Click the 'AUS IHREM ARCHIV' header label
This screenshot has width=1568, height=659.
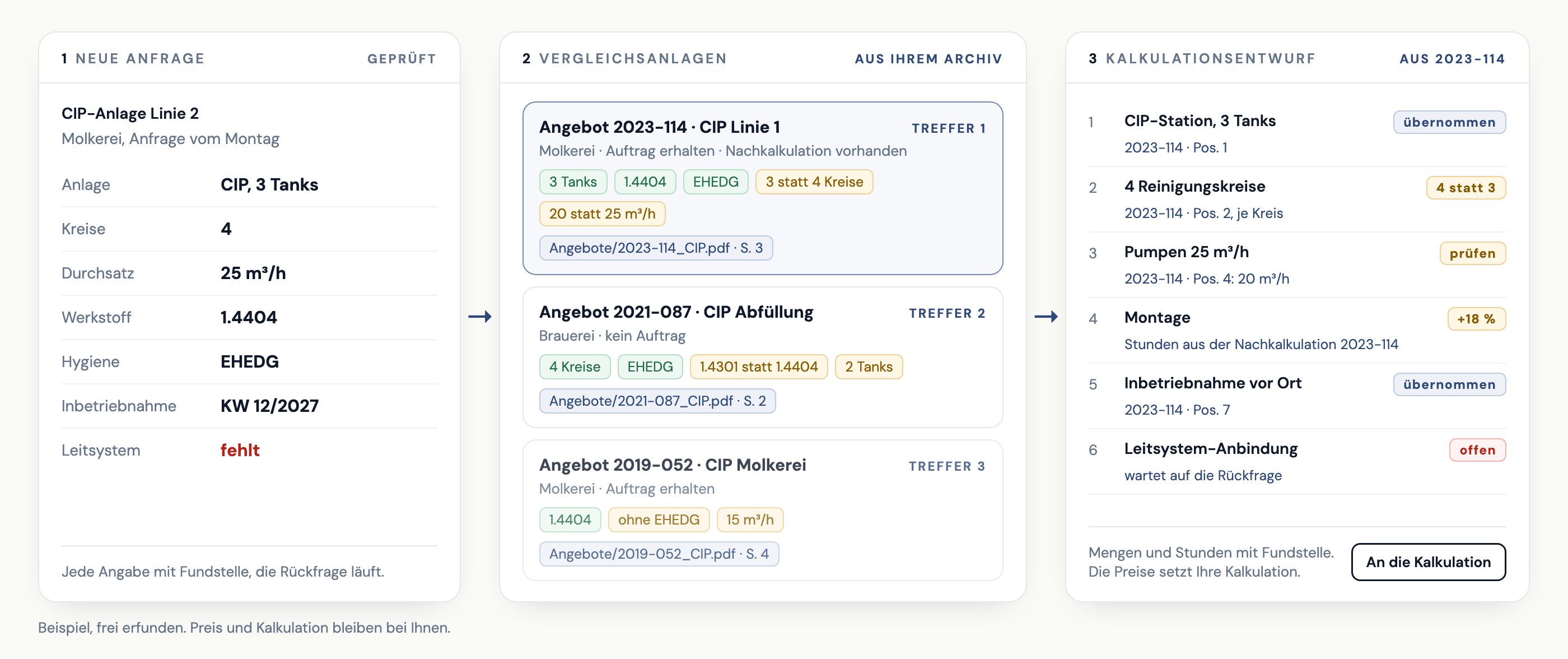point(928,58)
